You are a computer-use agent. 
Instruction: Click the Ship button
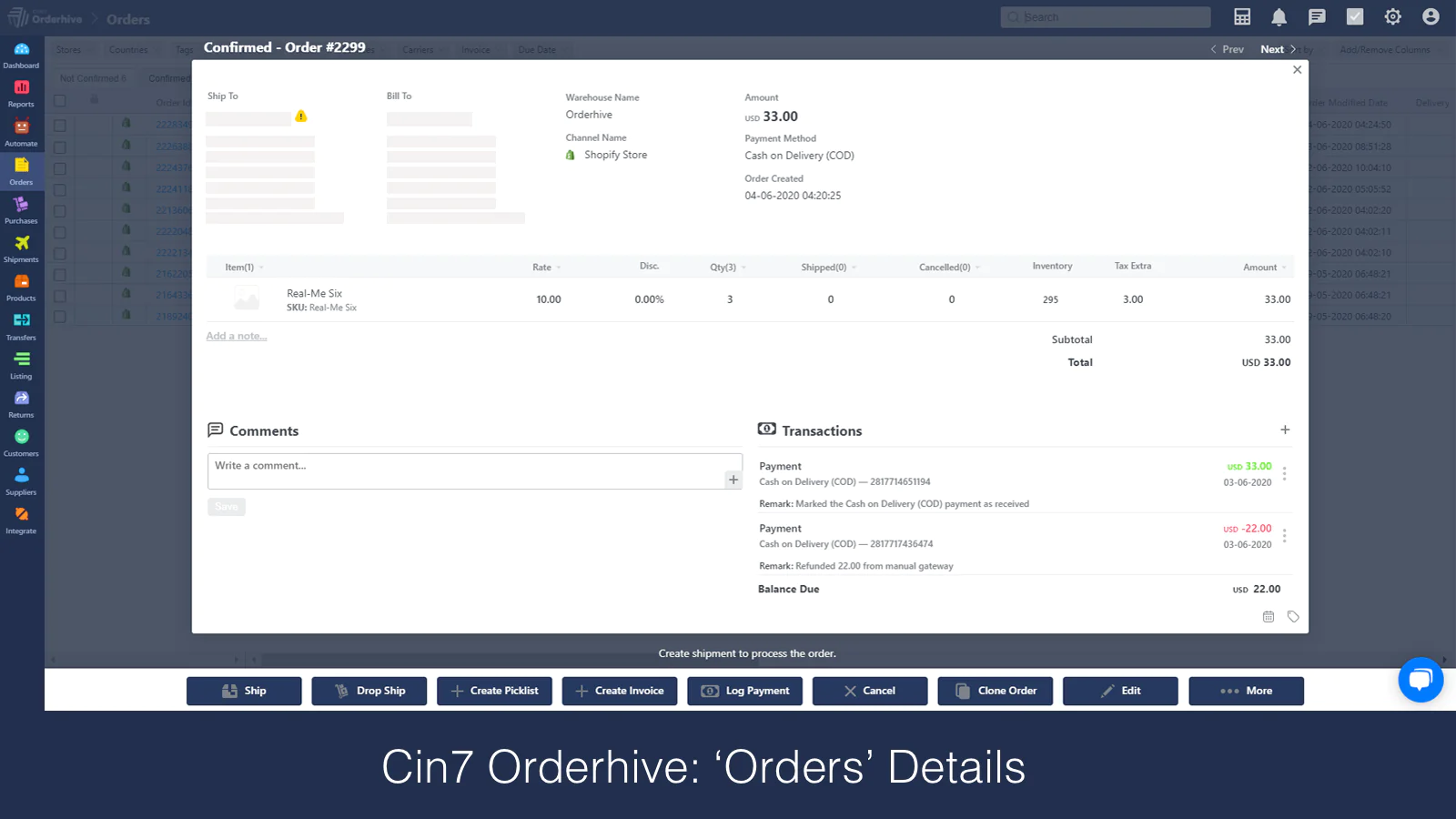coord(244,691)
